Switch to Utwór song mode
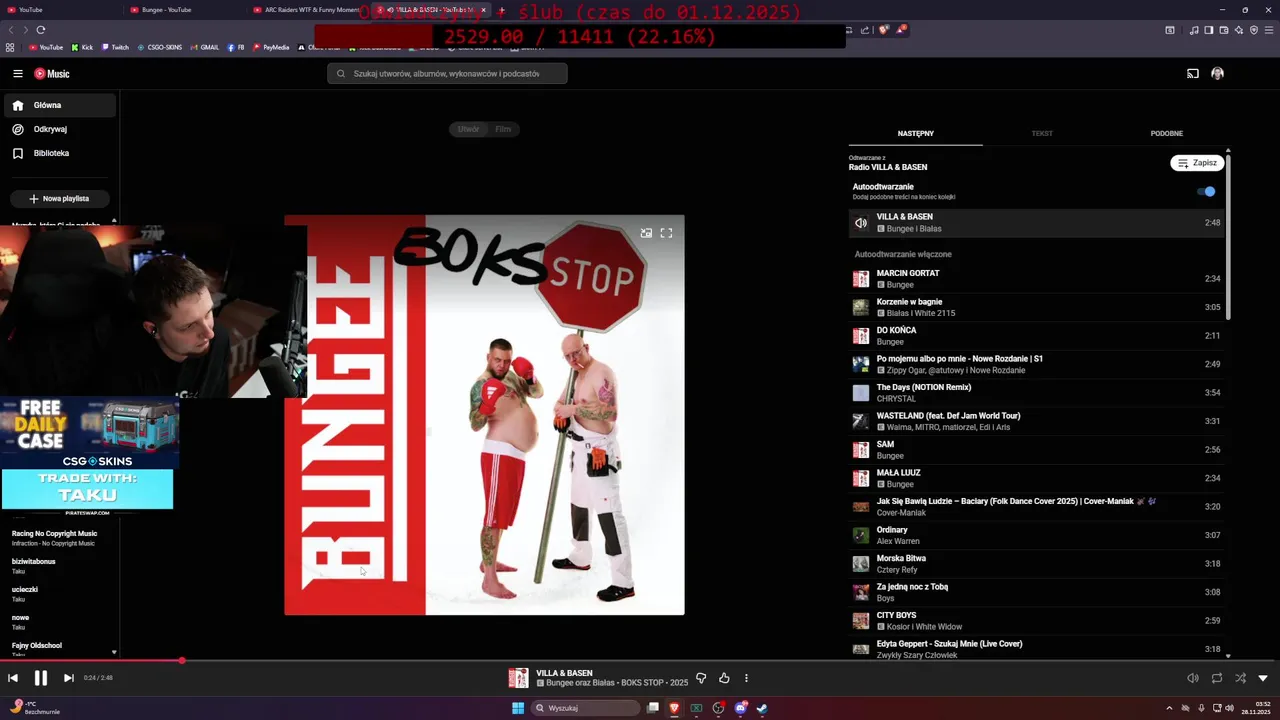 tap(468, 129)
